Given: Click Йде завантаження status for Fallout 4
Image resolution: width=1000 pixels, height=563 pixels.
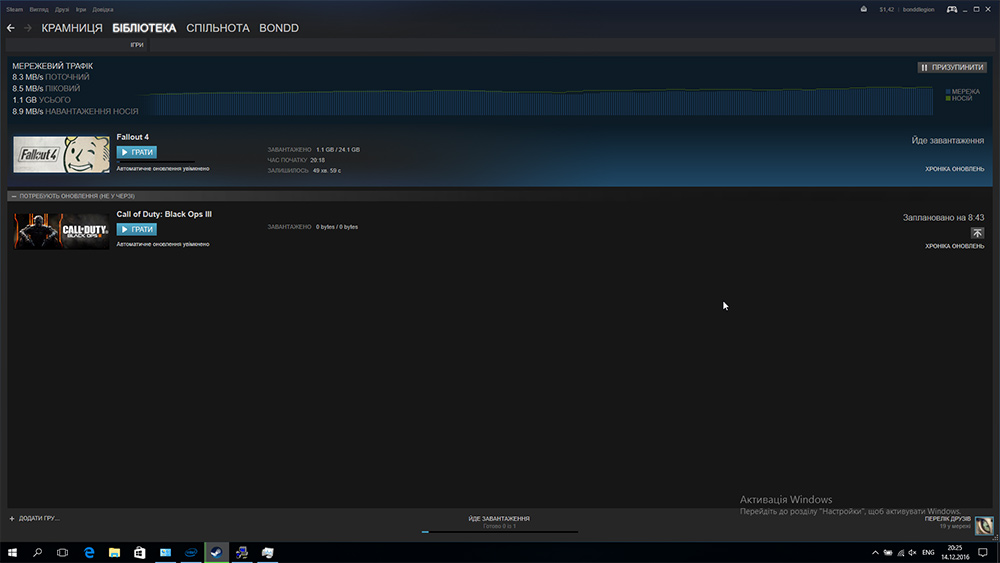Looking at the screenshot, I should pos(948,140).
